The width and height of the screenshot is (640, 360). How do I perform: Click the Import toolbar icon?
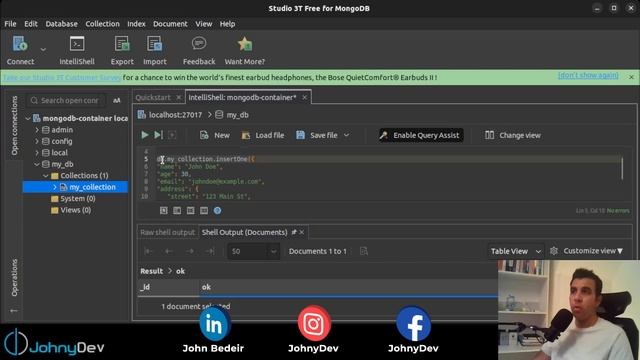(x=155, y=44)
